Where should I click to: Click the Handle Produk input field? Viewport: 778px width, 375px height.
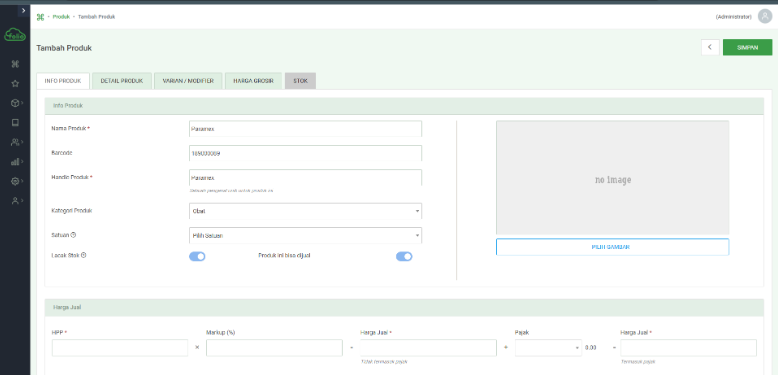tap(305, 178)
